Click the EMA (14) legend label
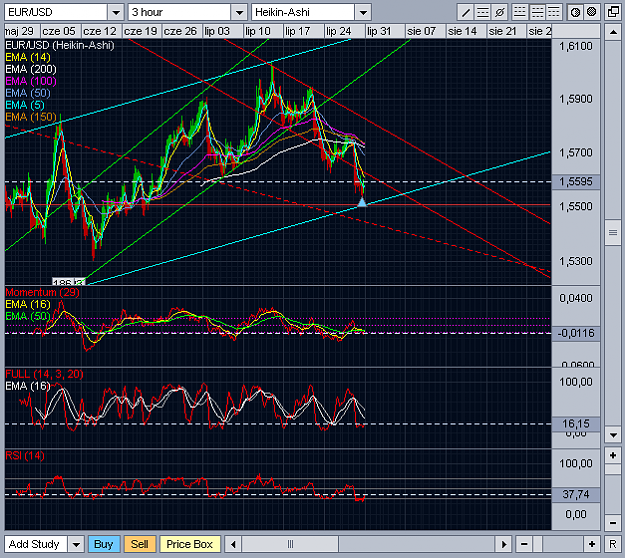Viewport: 625px width, 558px height. tap(28, 57)
